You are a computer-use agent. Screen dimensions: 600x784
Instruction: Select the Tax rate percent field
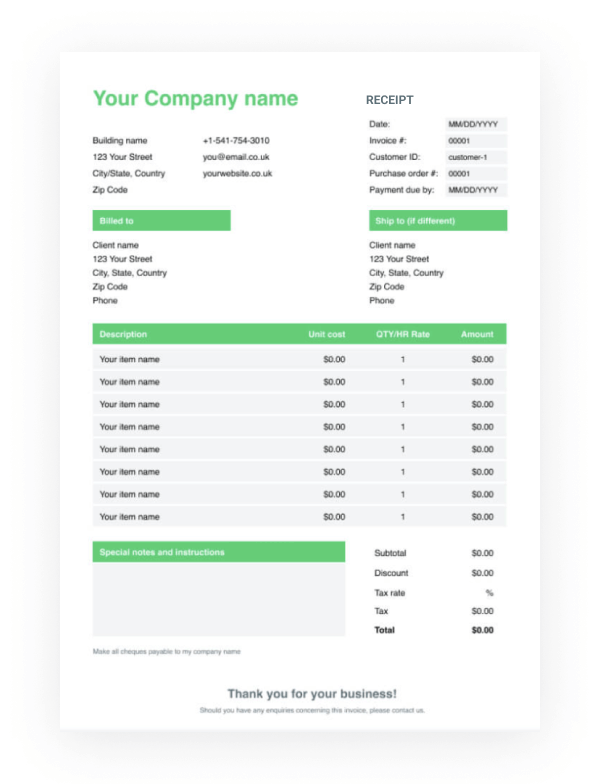point(488,593)
